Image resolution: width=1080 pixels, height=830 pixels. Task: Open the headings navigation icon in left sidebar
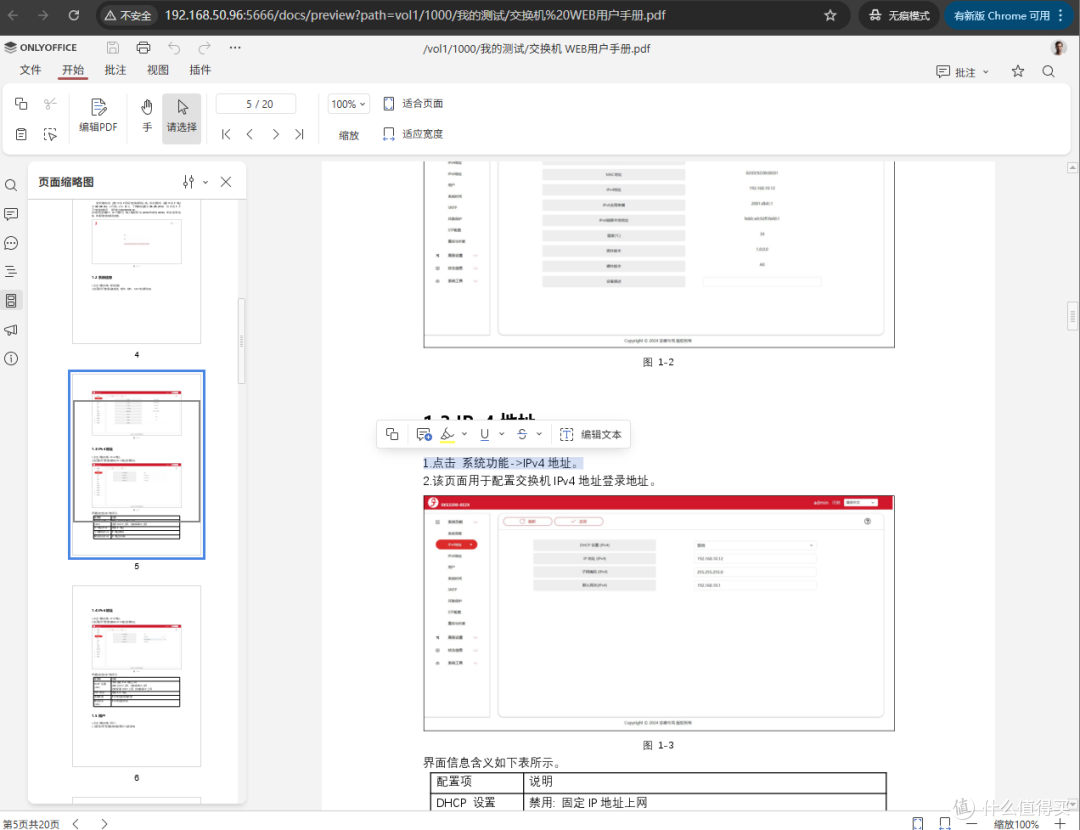point(11,271)
